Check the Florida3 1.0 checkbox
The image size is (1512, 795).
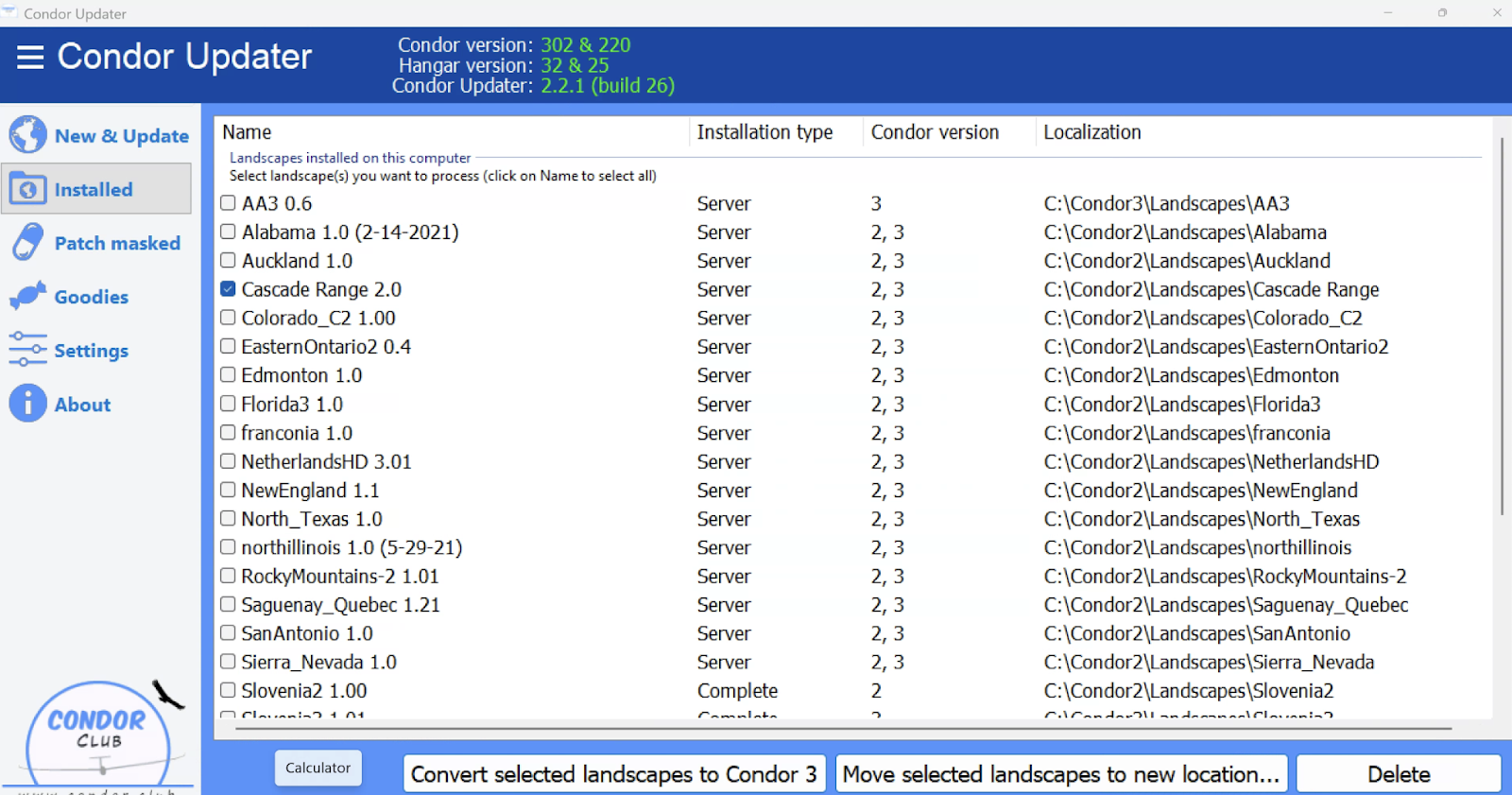coord(228,404)
